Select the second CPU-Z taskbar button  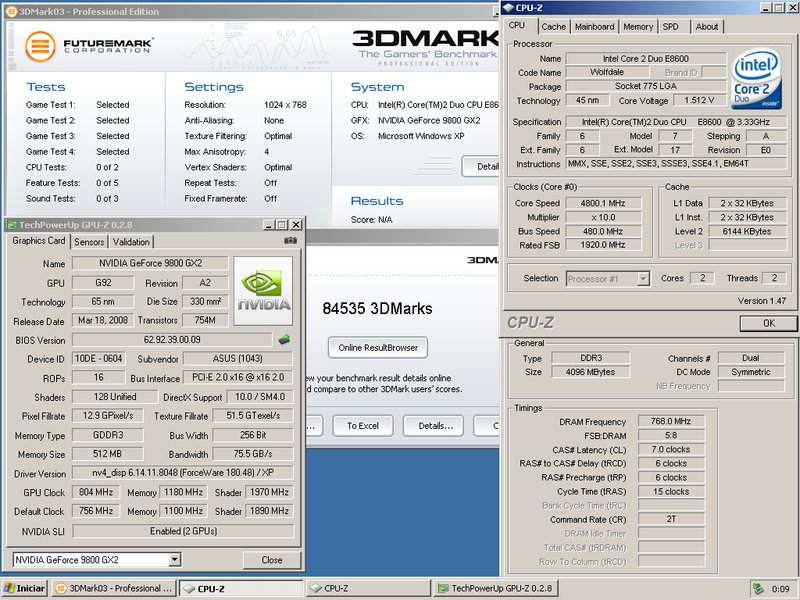coord(368,588)
